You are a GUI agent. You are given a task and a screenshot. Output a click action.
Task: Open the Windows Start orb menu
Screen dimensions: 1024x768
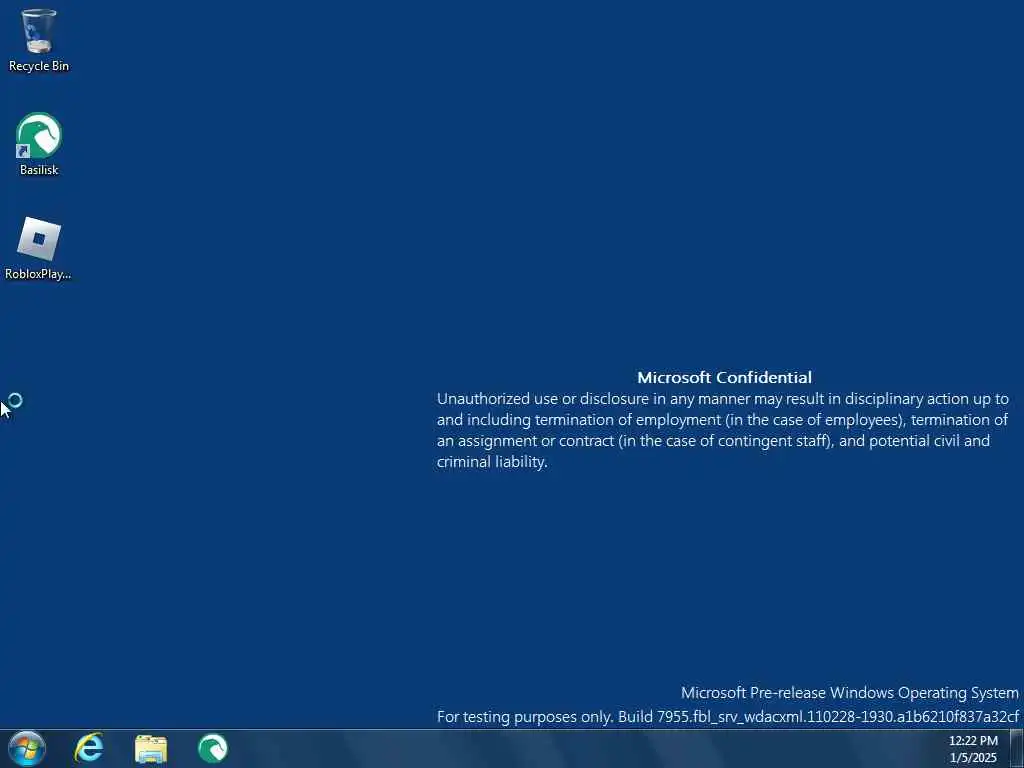coord(27,748)
